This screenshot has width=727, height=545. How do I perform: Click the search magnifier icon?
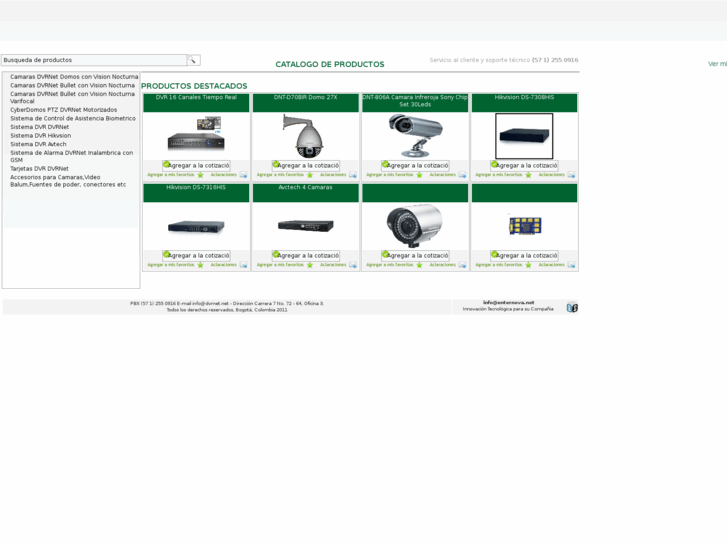click(x=193, y=60)
